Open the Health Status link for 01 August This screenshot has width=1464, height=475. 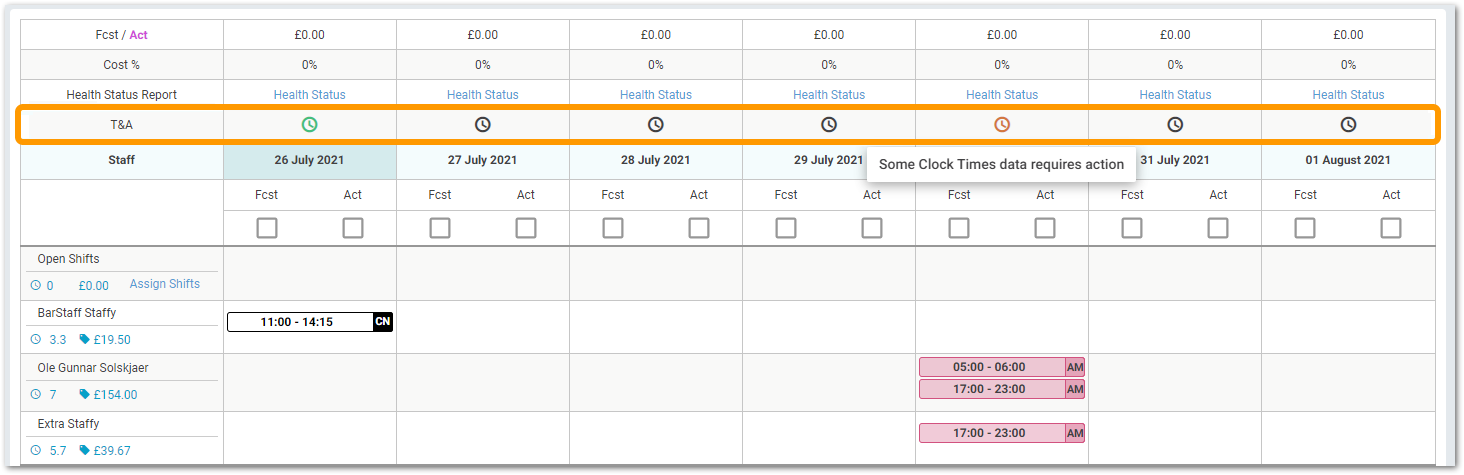tap(1348, 95)
